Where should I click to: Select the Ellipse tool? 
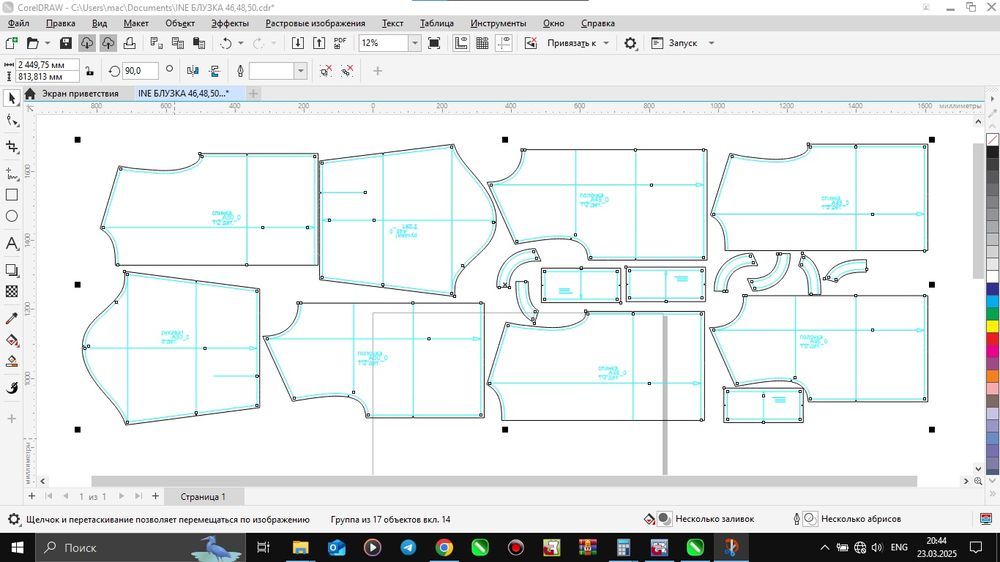point(12,217)
